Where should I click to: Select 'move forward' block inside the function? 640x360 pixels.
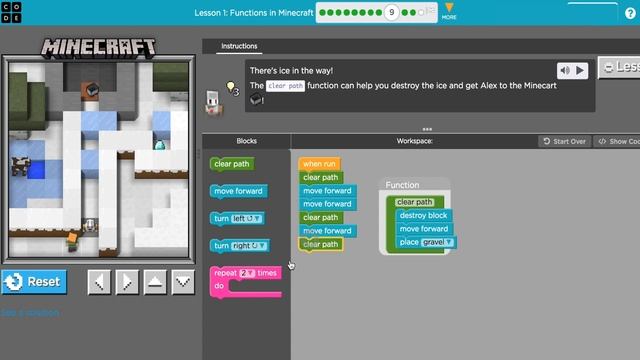pyautogui.click(x=424, y=229)
